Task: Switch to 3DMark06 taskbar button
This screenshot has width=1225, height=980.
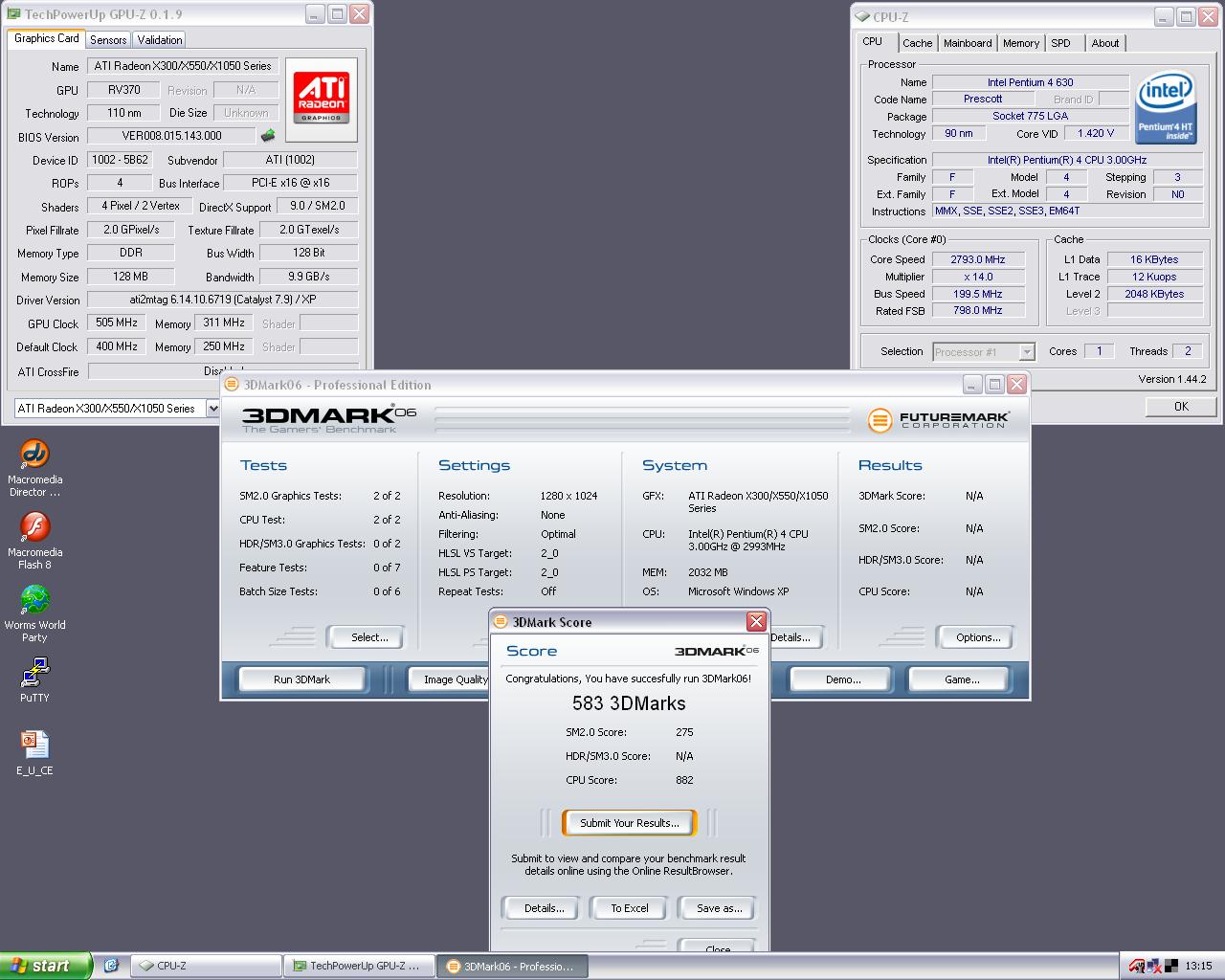Action: [513, 967]
